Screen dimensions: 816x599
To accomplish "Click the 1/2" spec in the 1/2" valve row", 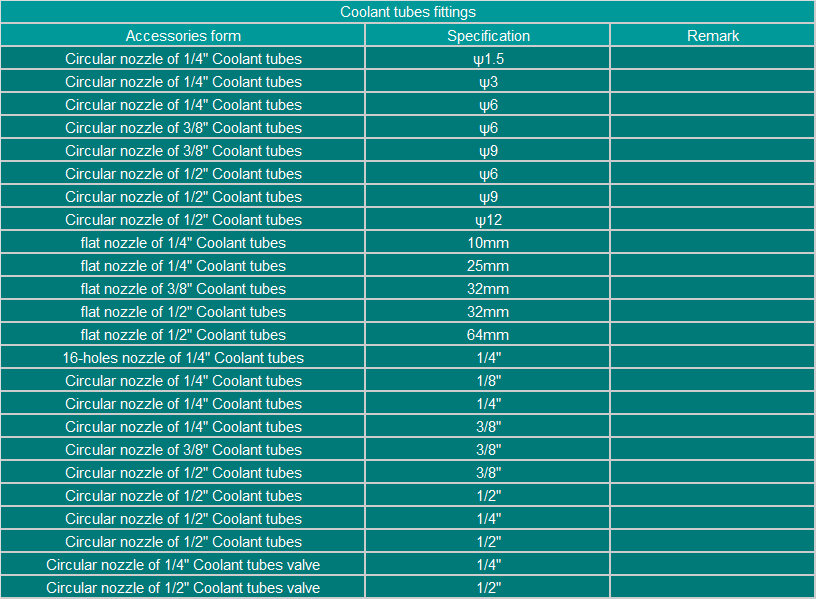I will coord(488,588).
